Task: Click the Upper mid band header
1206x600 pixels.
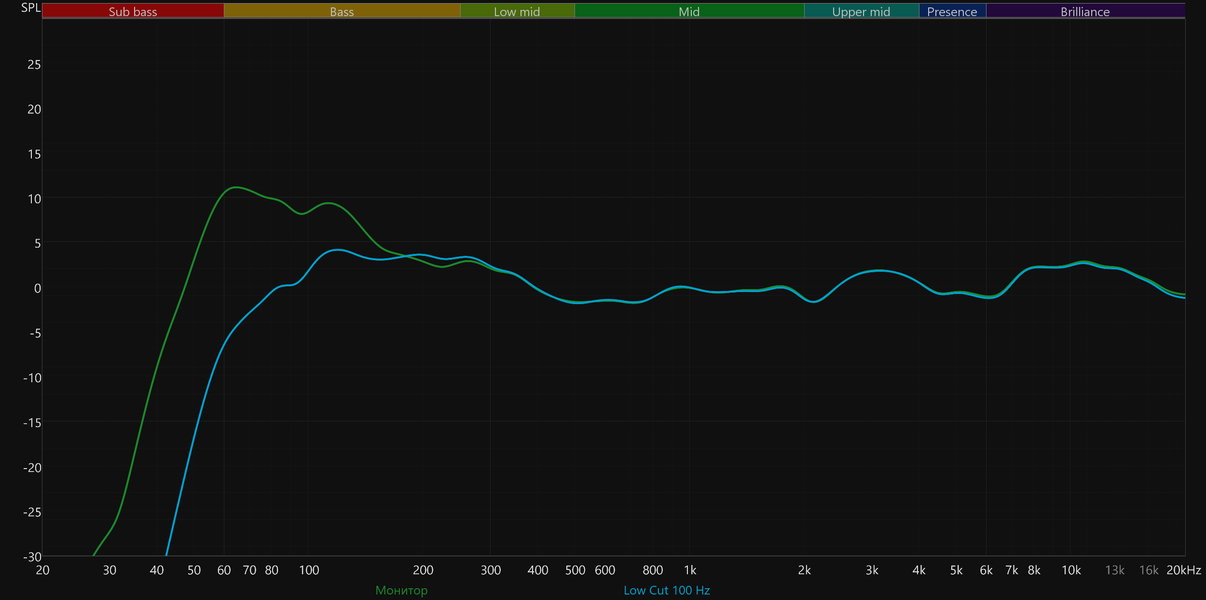Action: coord(861,11)
